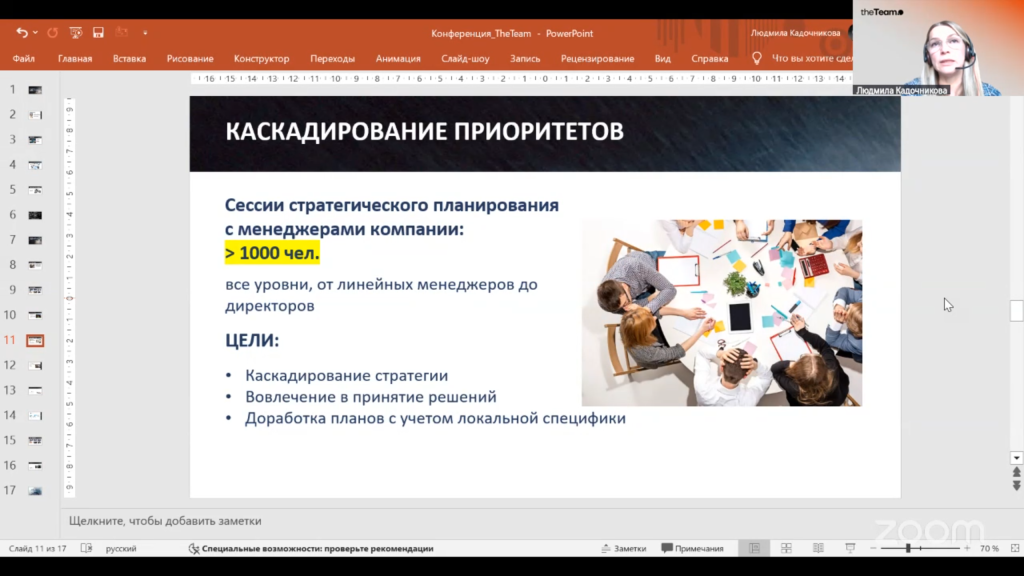Image resolution: width=1024 pixels, height=576 pixels.
Task: Start the slideshow from the quick access toolbar icon
Action: [76, 33]
